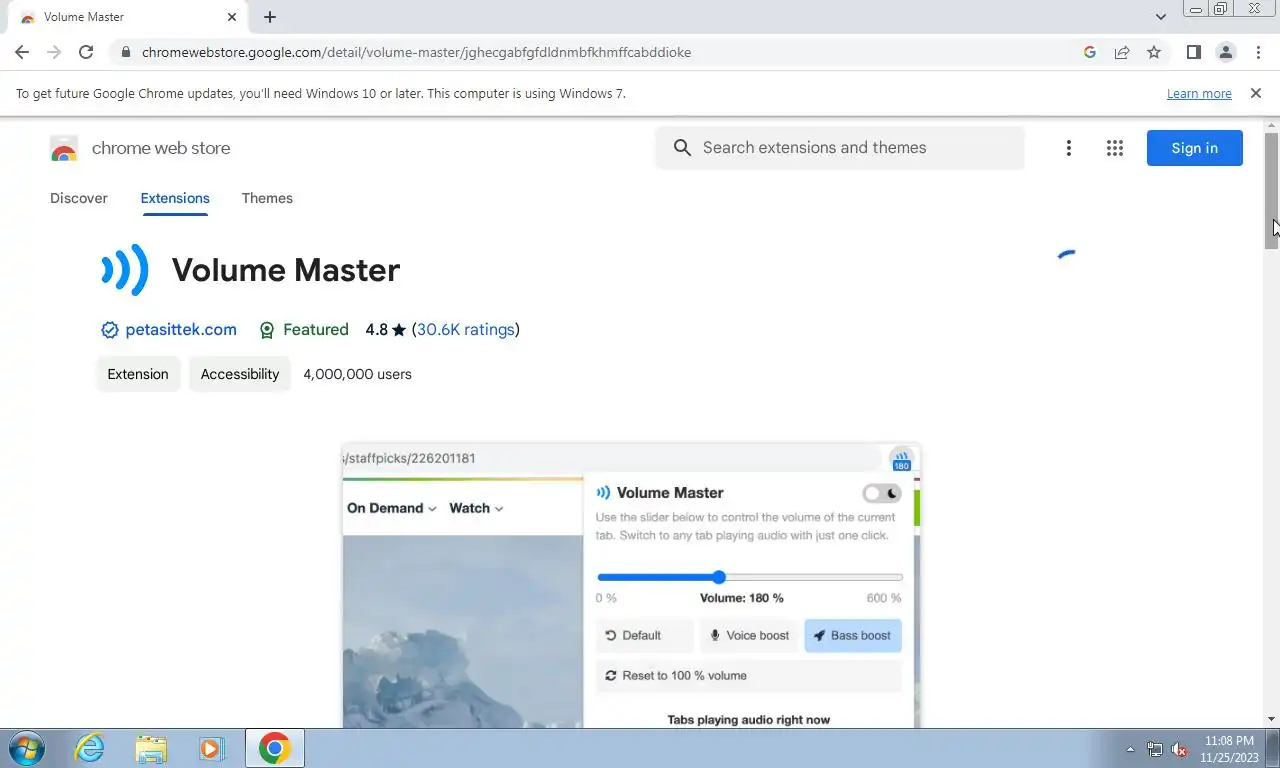This screenshot has width=1280, height=768.
Task: Click the browser Back arrow
Action: coord(22,52)
